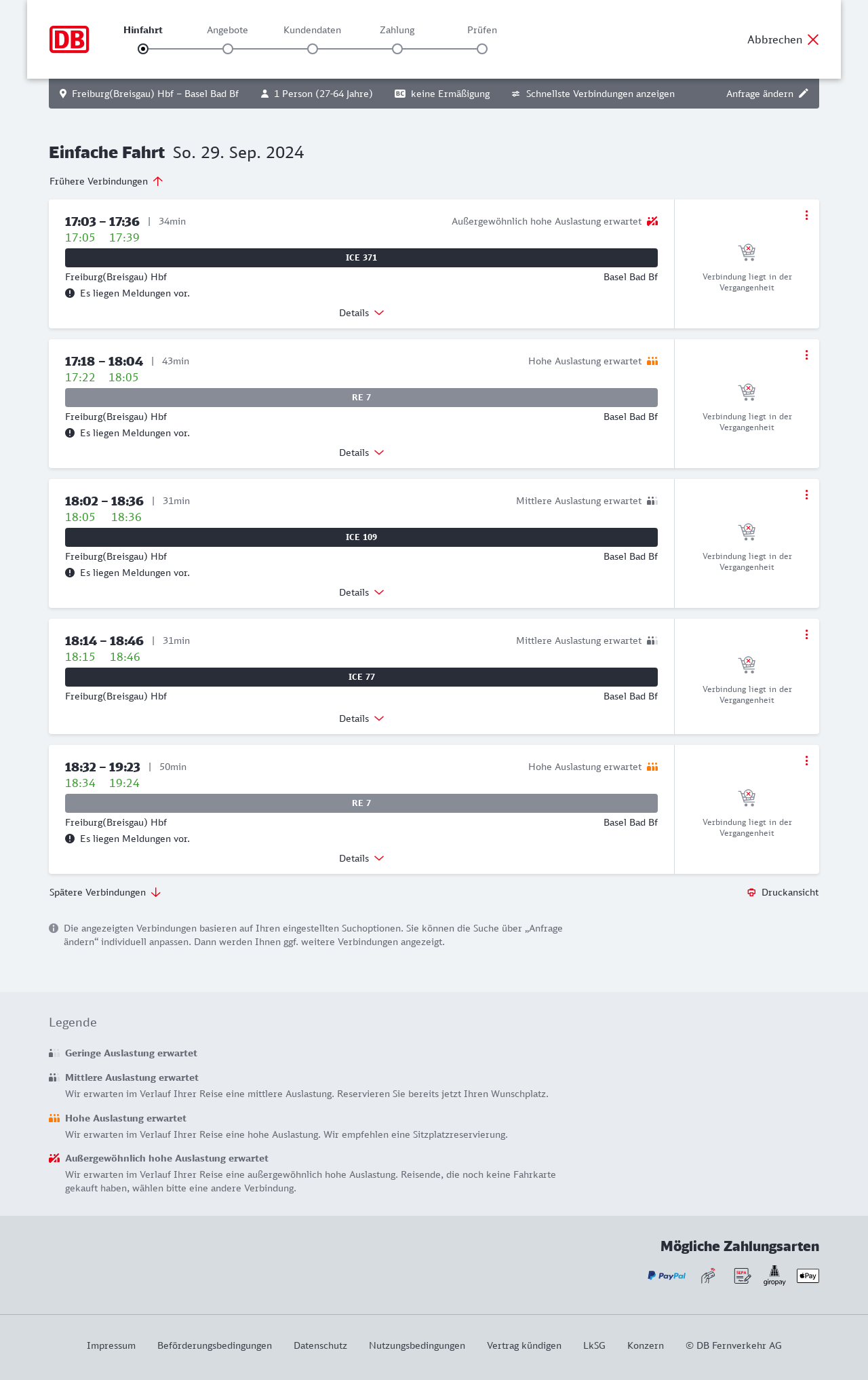Click the Apple Pay payment icon
Screen dimensions: 868x1380
tap(808, 1276)
